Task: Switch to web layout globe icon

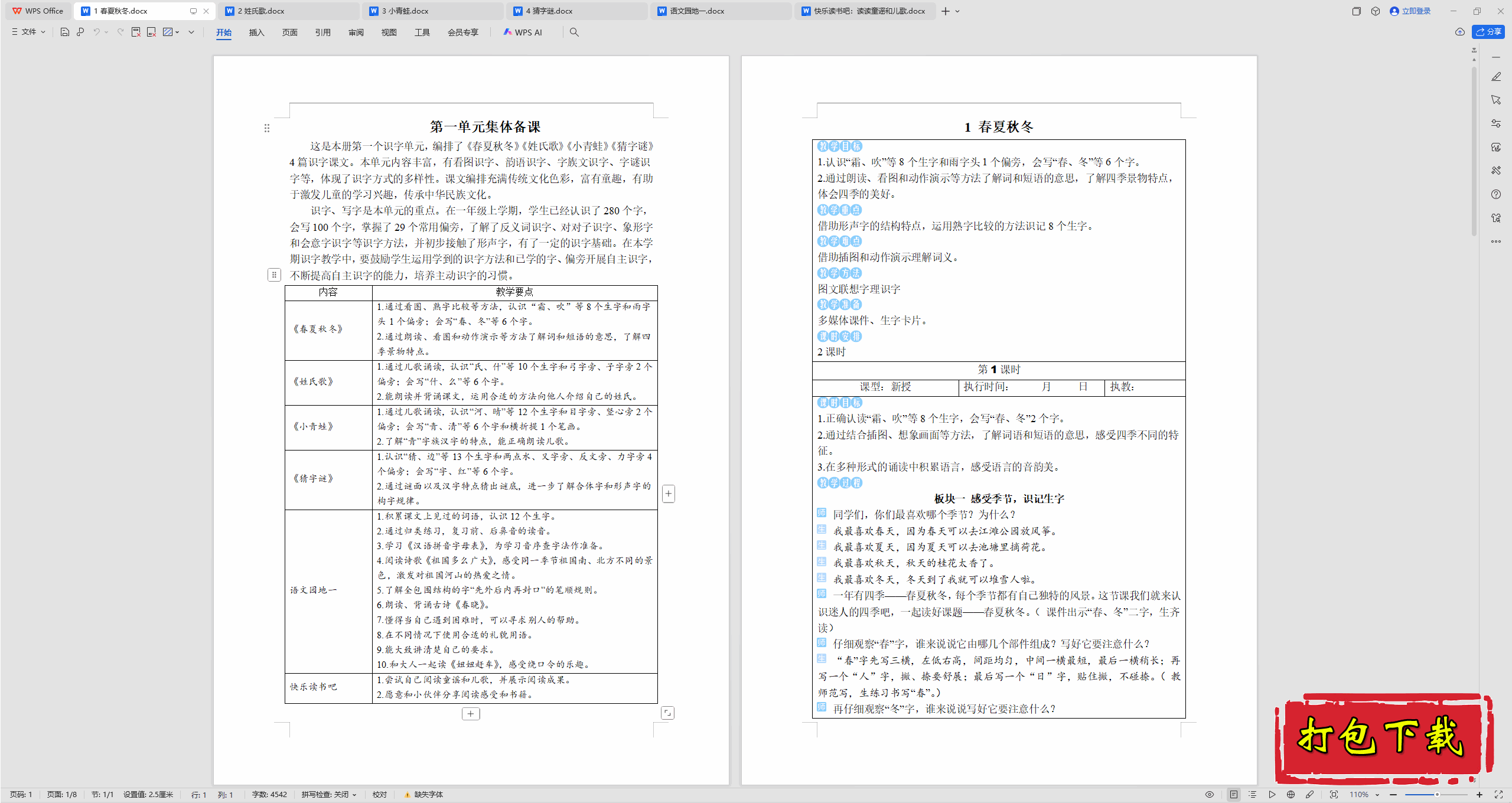Action: (1291, 795)
